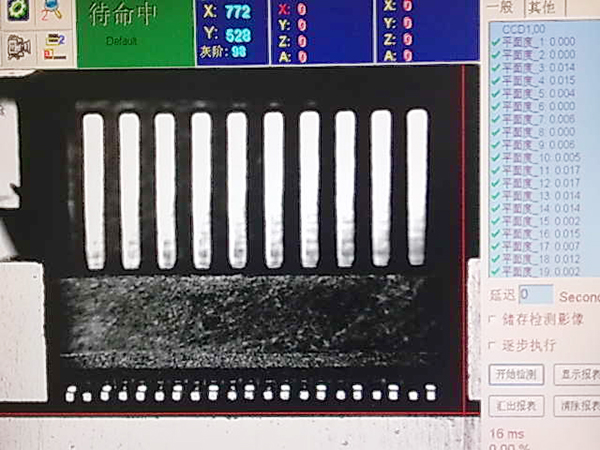The width and height of the screenshot is (600, 450).
Task: Toggle the 逐步执行 checkbox
Action: (x=493, y=345)
